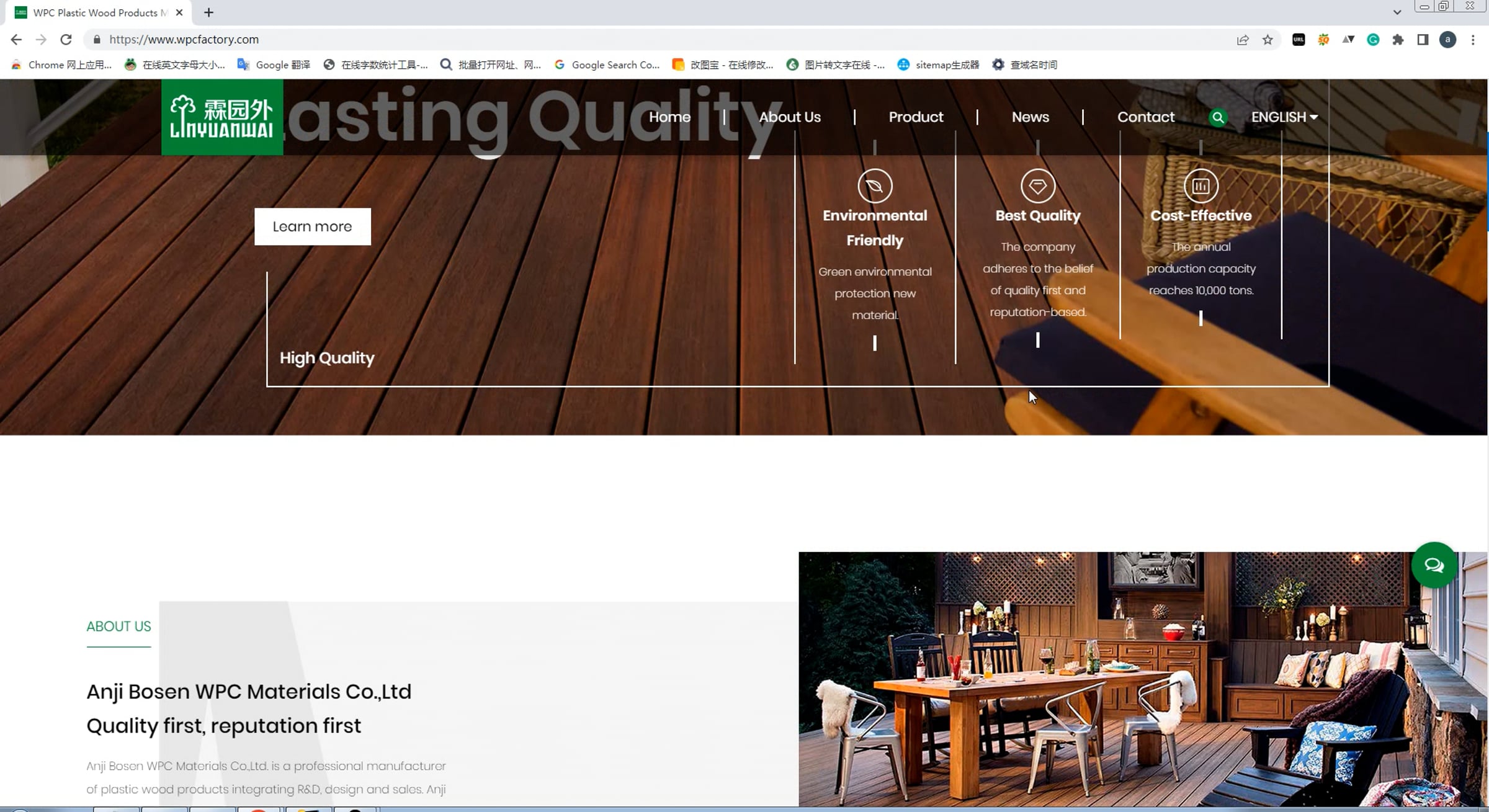Open the Product menu item

pos(916,117)
